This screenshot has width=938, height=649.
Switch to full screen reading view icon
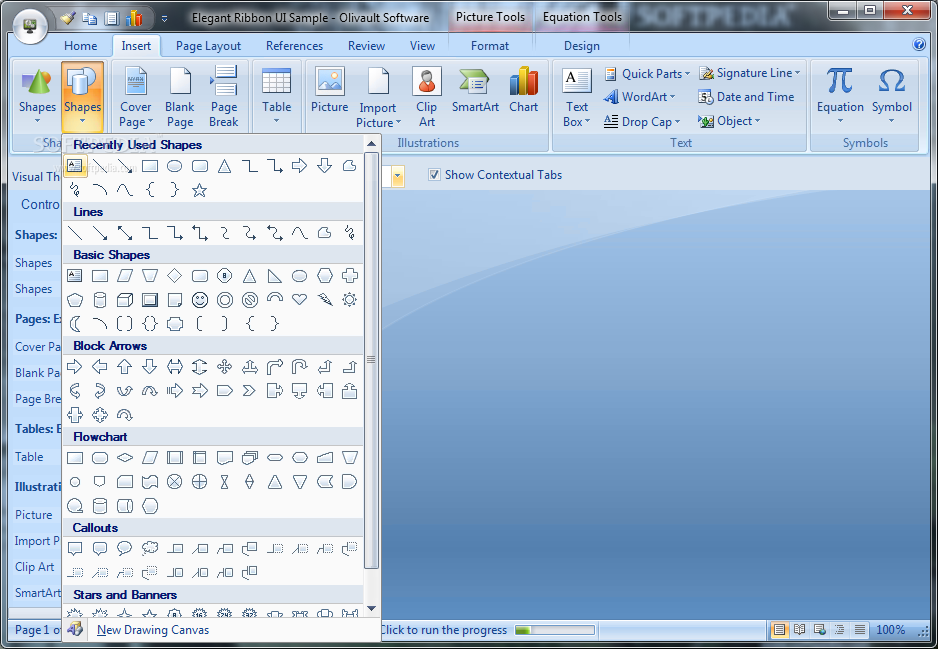(x=799, y=629)
